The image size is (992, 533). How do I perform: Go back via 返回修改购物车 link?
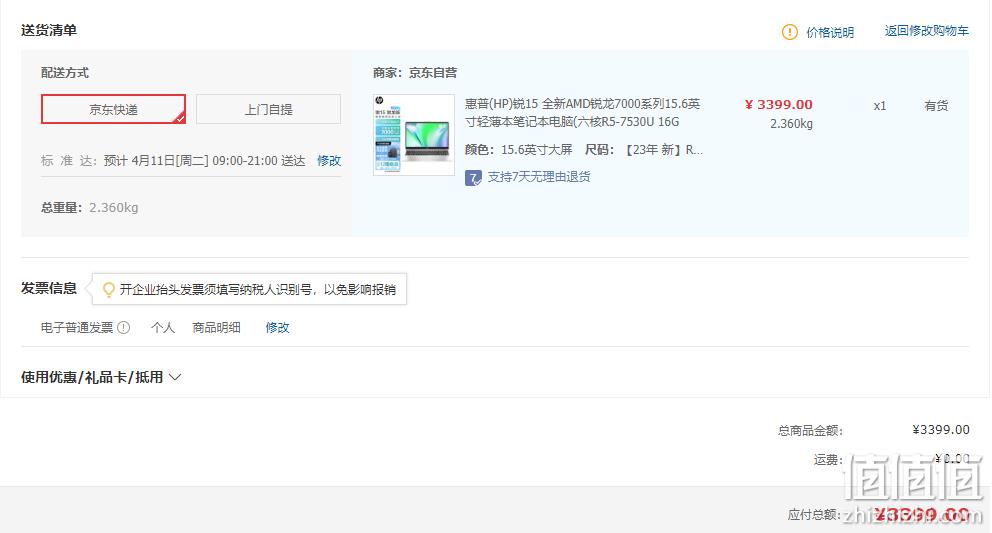point(926,30)
